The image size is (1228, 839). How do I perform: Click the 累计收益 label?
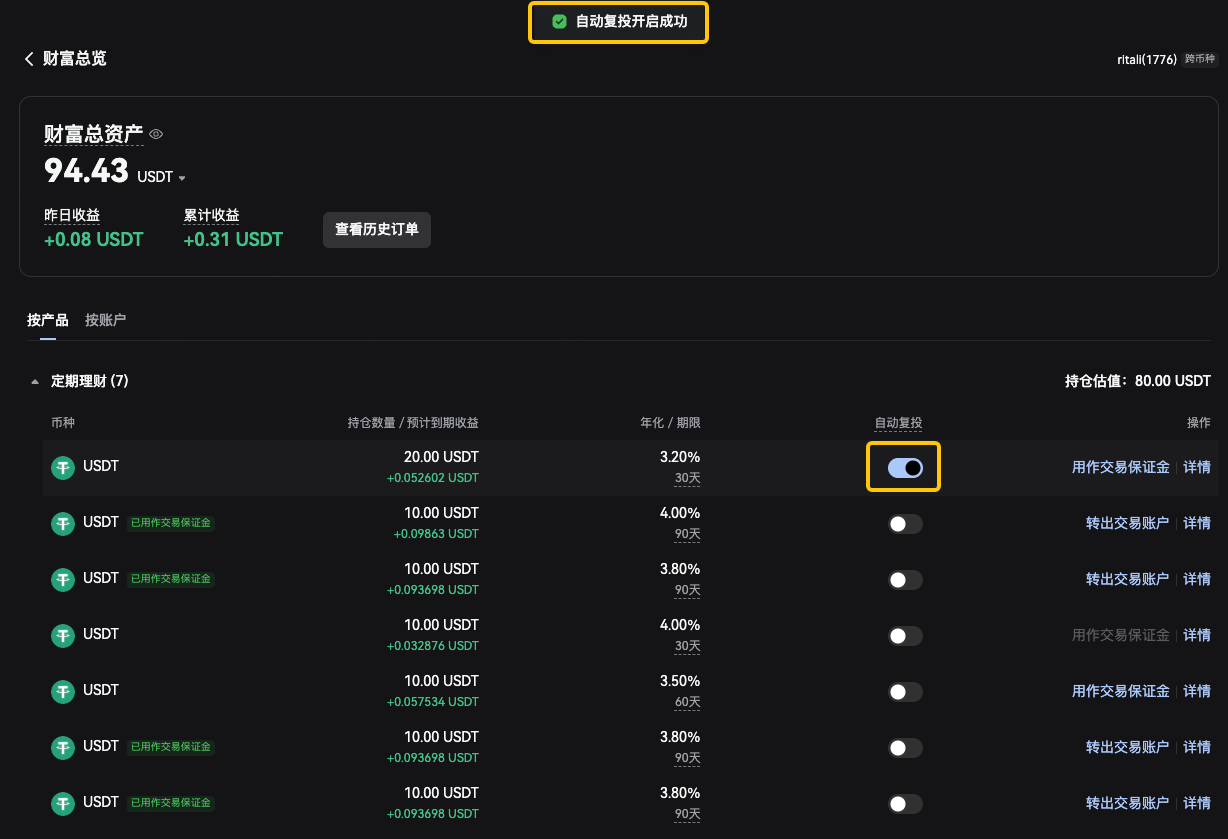point(212,215)
